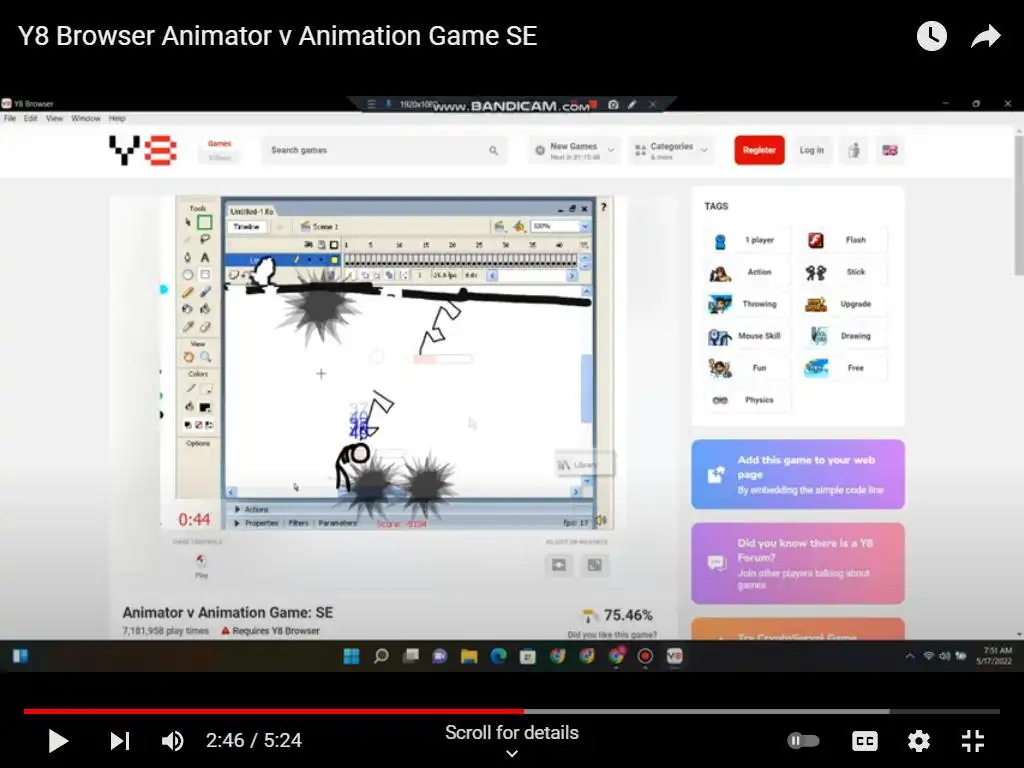Select the text A tool in game
The height and width of the screenshot is (768, 1024).
coord(205,257)
